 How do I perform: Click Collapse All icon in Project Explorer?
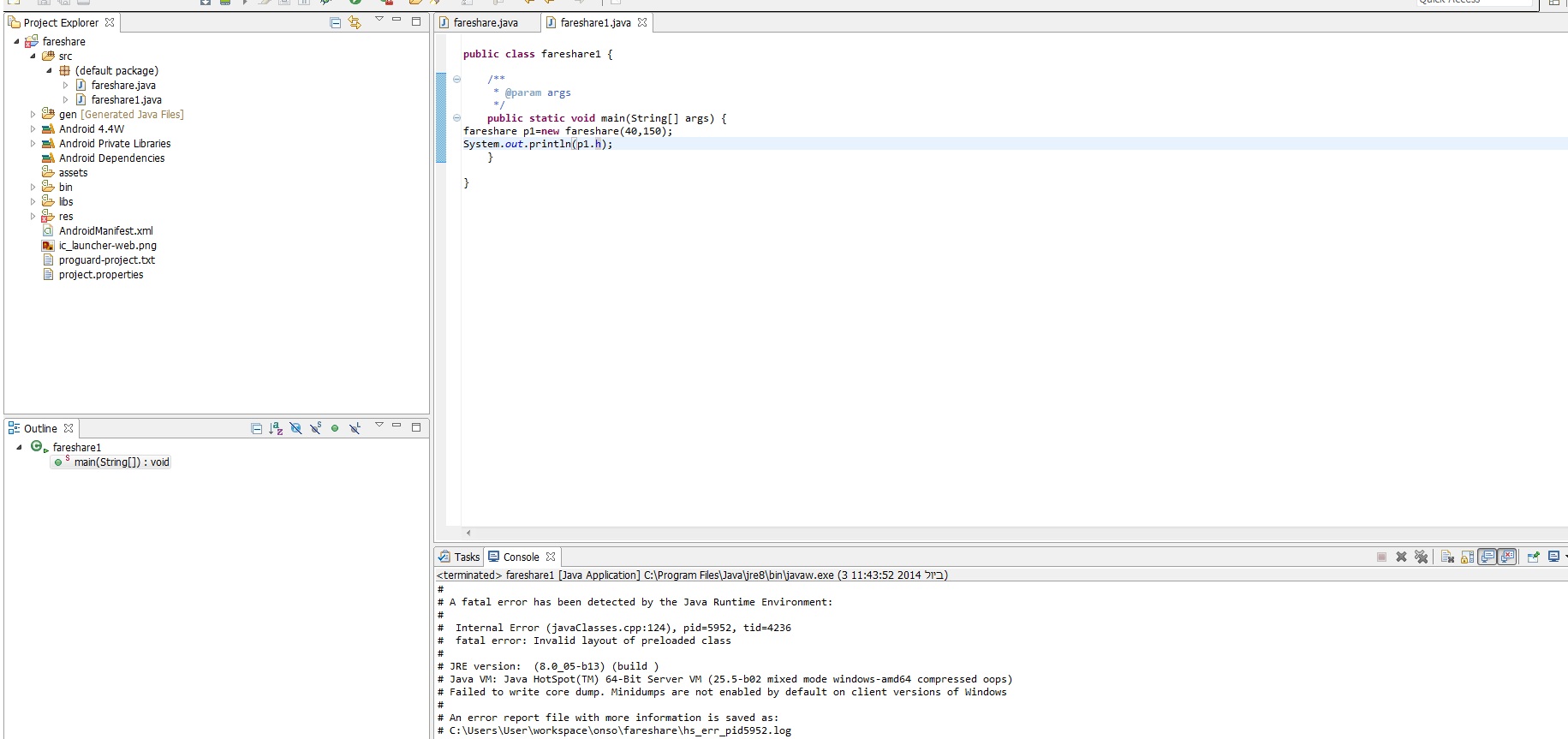coord(335,22)
